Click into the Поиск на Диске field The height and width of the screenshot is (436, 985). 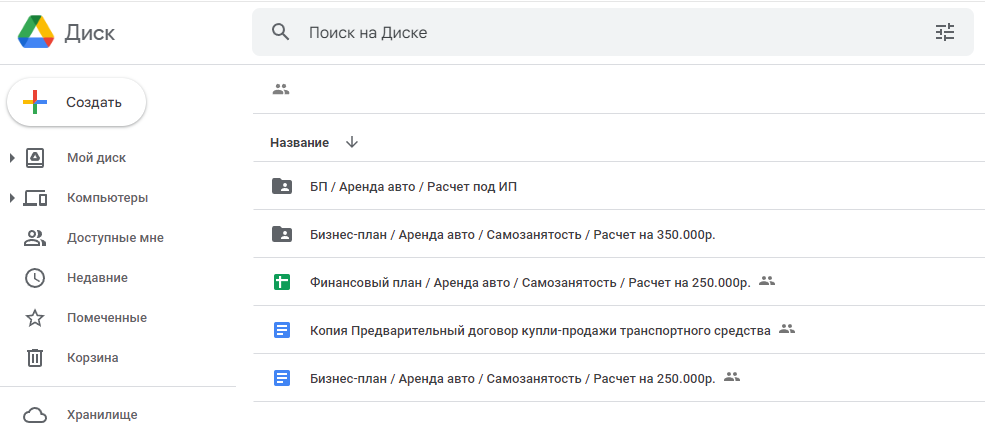click(x=600, y=33)
